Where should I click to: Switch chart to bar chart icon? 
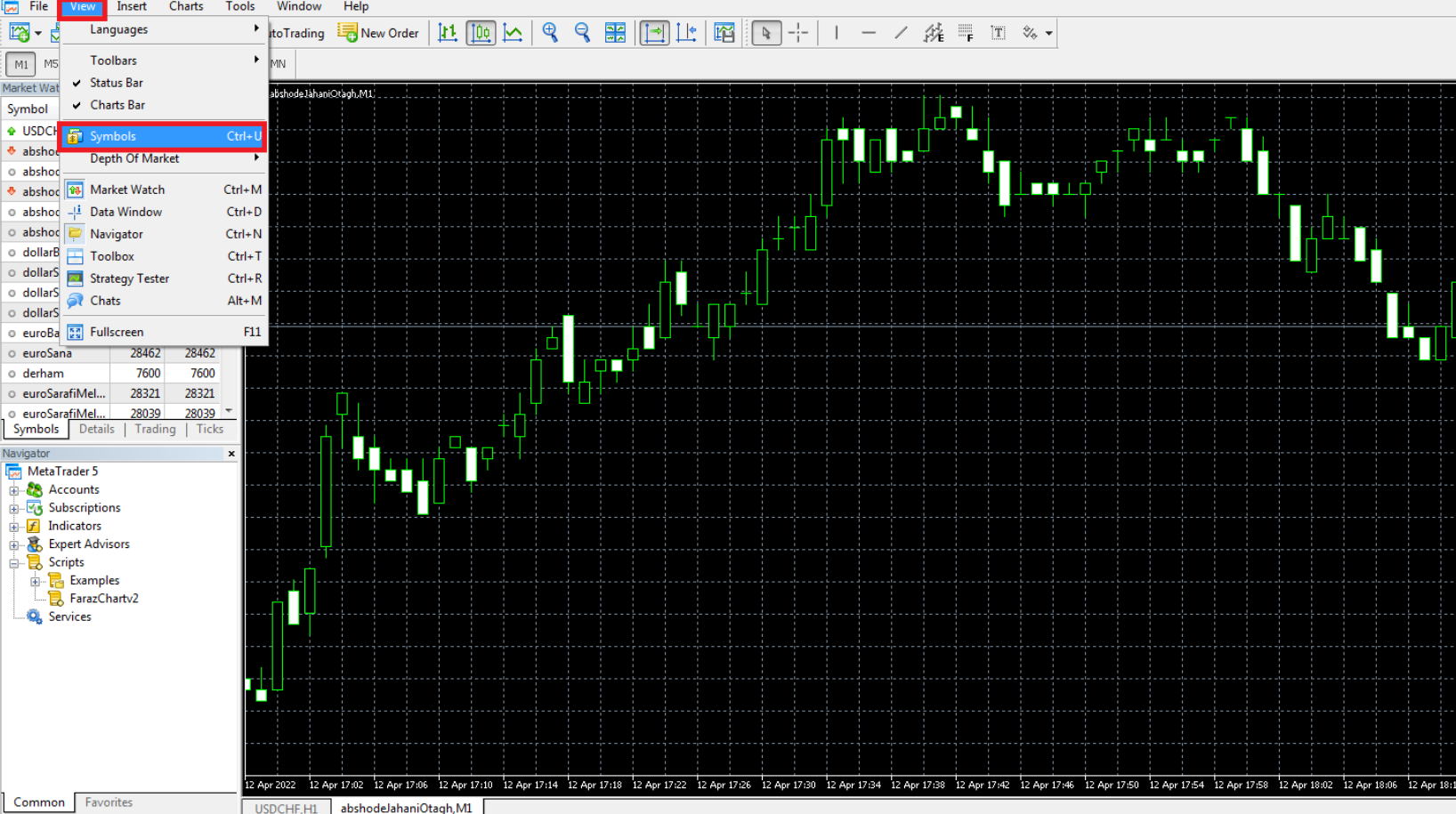pyautogui.click(x=448, y=33)
